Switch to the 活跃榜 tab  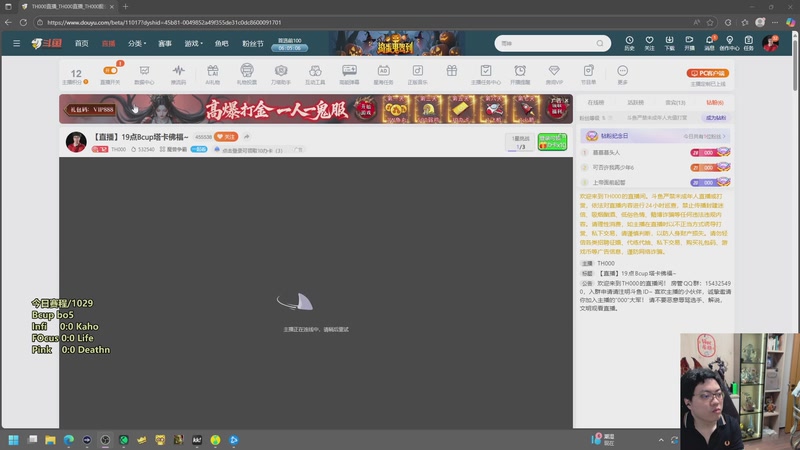click(635, 103)
